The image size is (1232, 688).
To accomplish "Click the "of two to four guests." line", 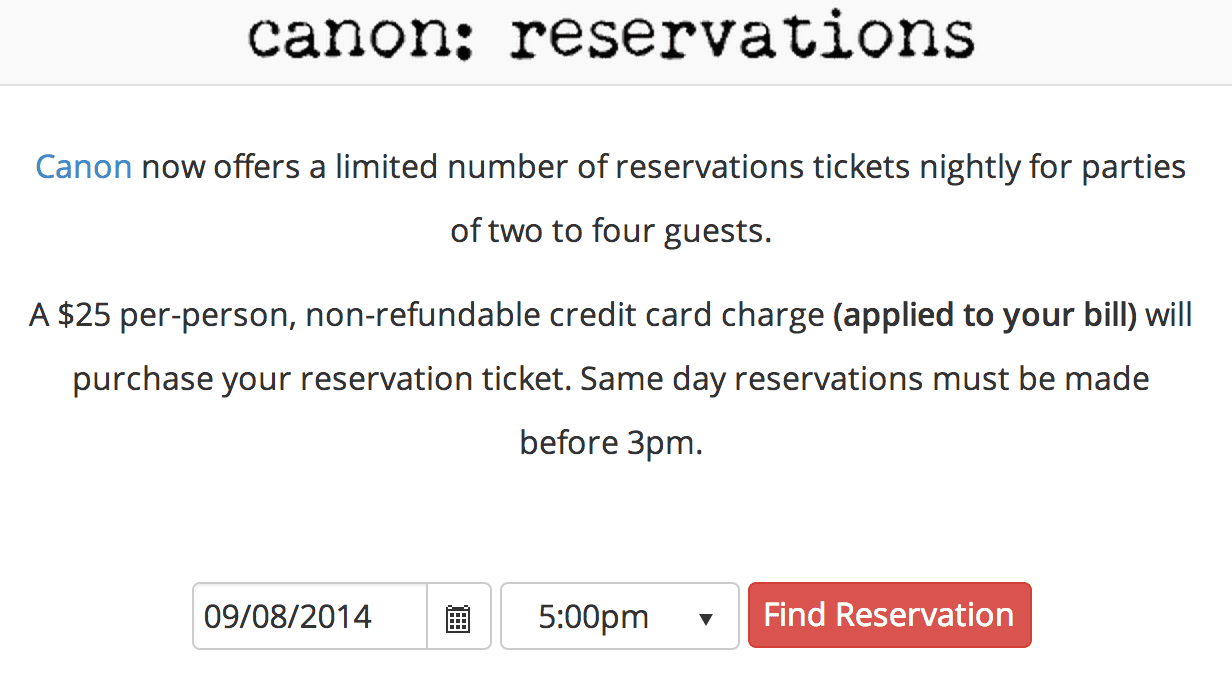I will 611,230.
